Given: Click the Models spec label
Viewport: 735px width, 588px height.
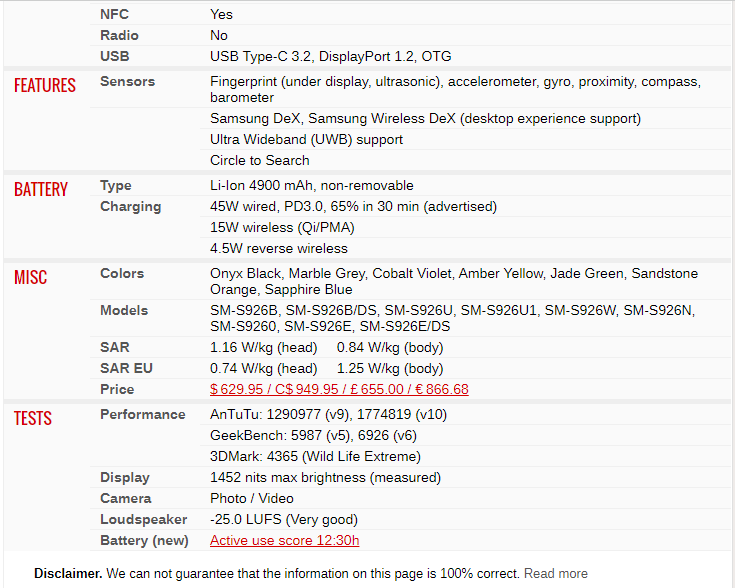Looking at the screenshot, I should pyautogui.click(x=124, y=310).
